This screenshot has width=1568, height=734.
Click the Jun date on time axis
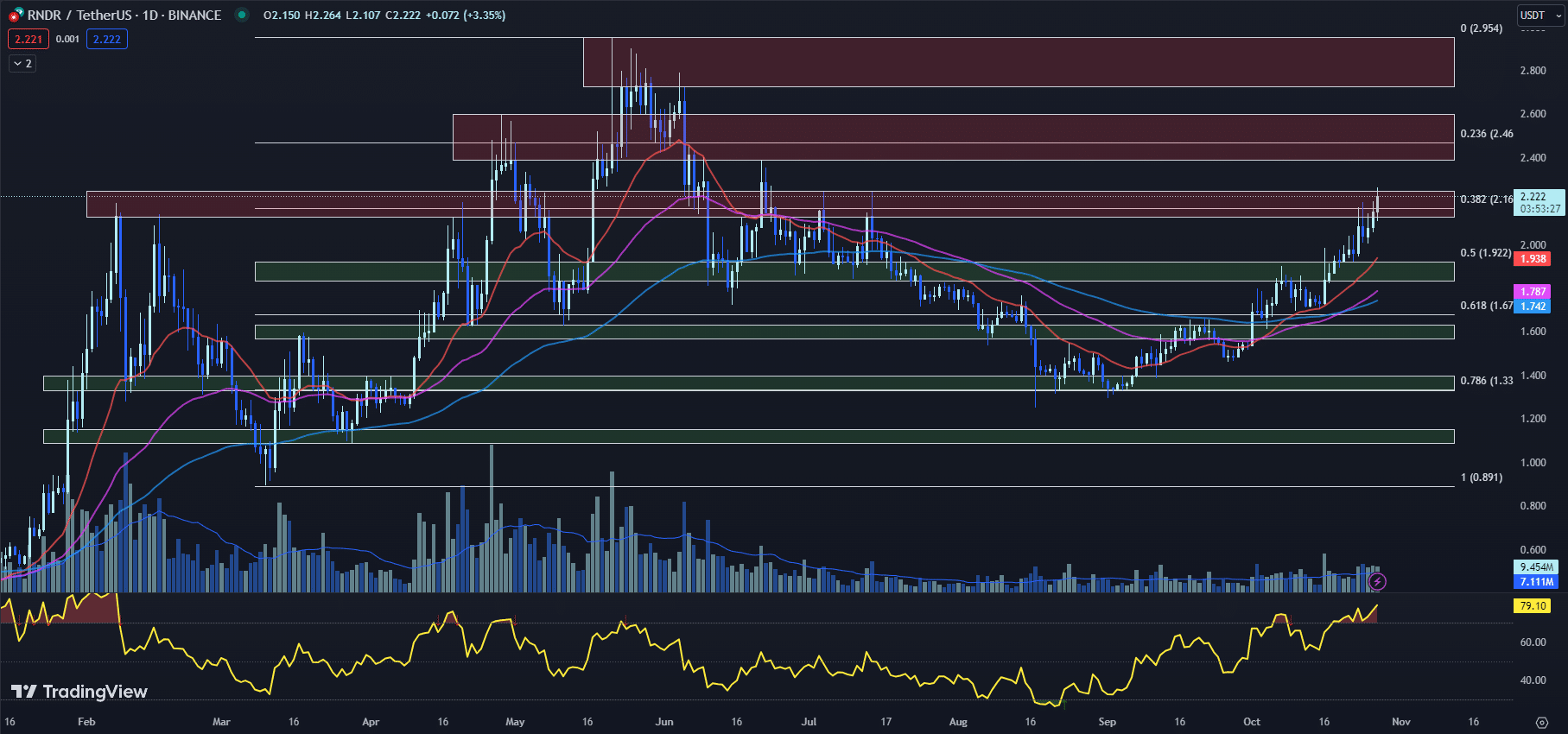[x=664, y=722]
